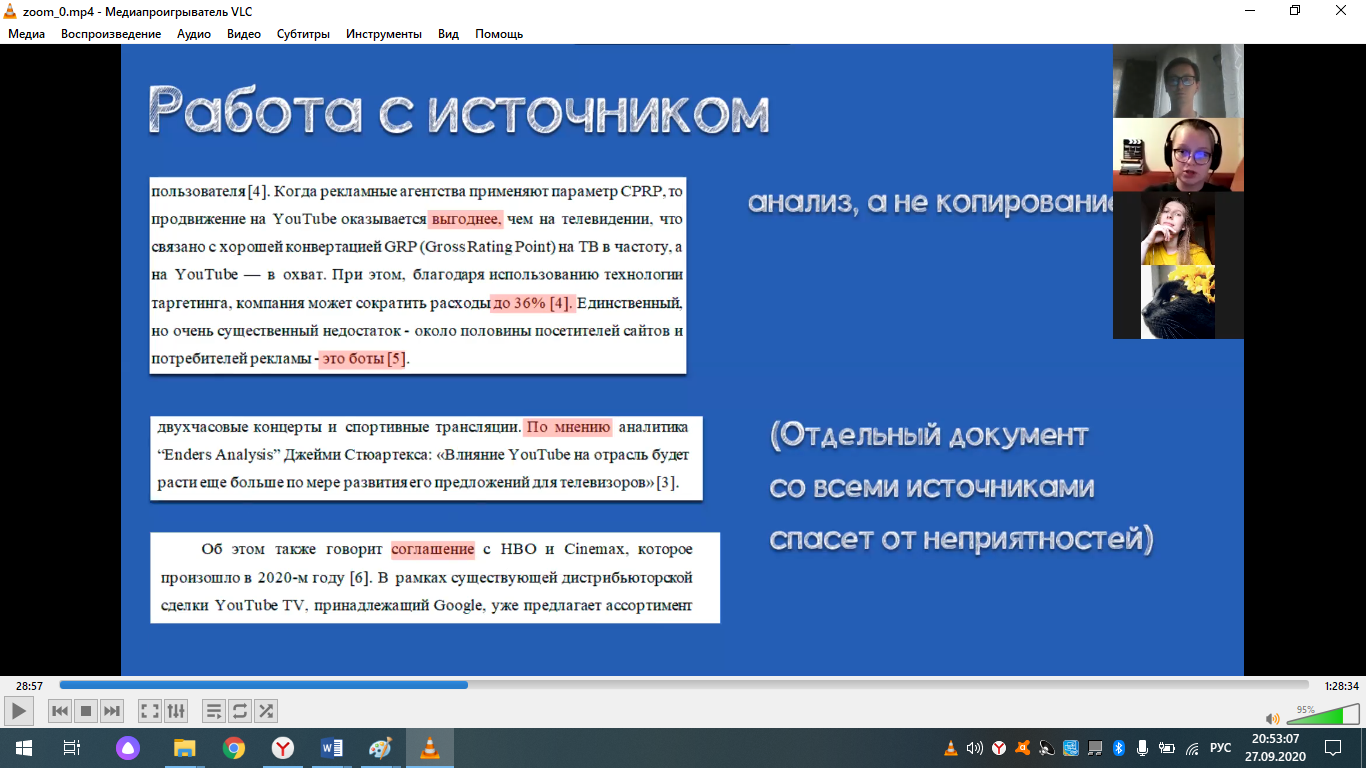Open File Explorer from taskbar

[x=185, y=748]
